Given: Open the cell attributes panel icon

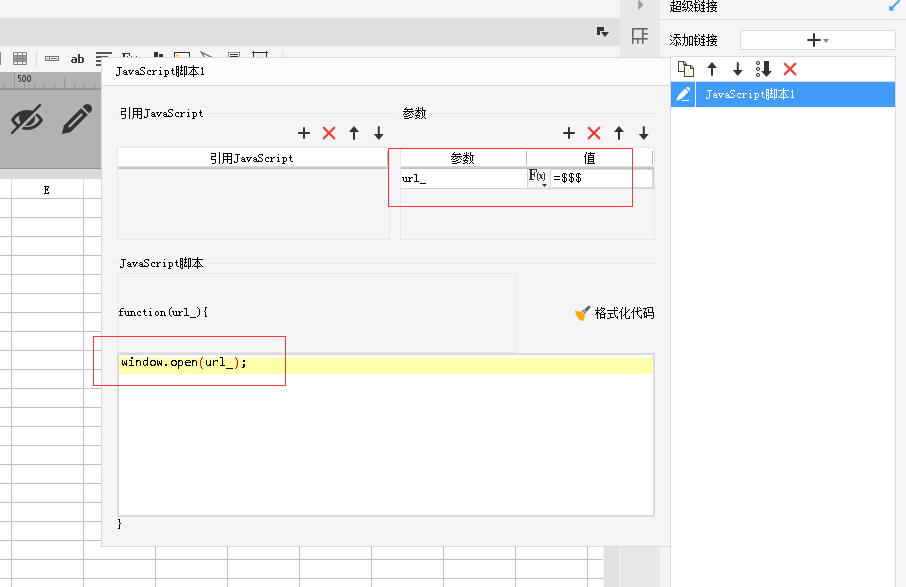Looking at the screenshot, I should pyautogui.click(x=640, y=36).
